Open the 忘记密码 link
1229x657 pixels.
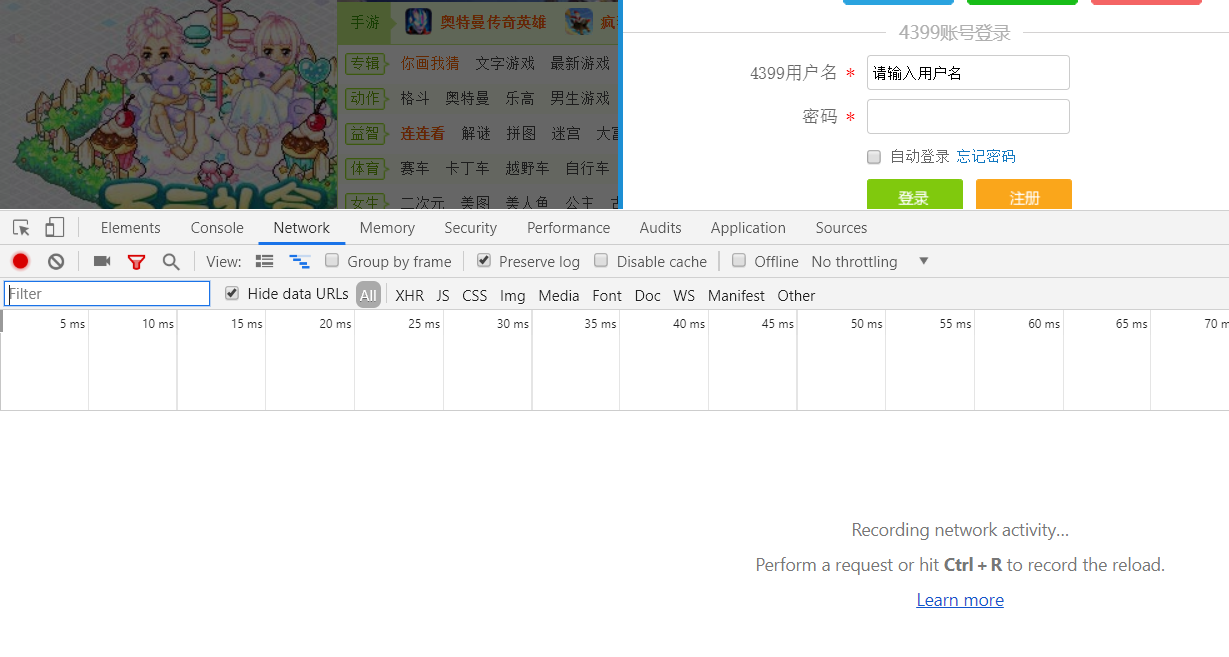[x=986, y=157]
